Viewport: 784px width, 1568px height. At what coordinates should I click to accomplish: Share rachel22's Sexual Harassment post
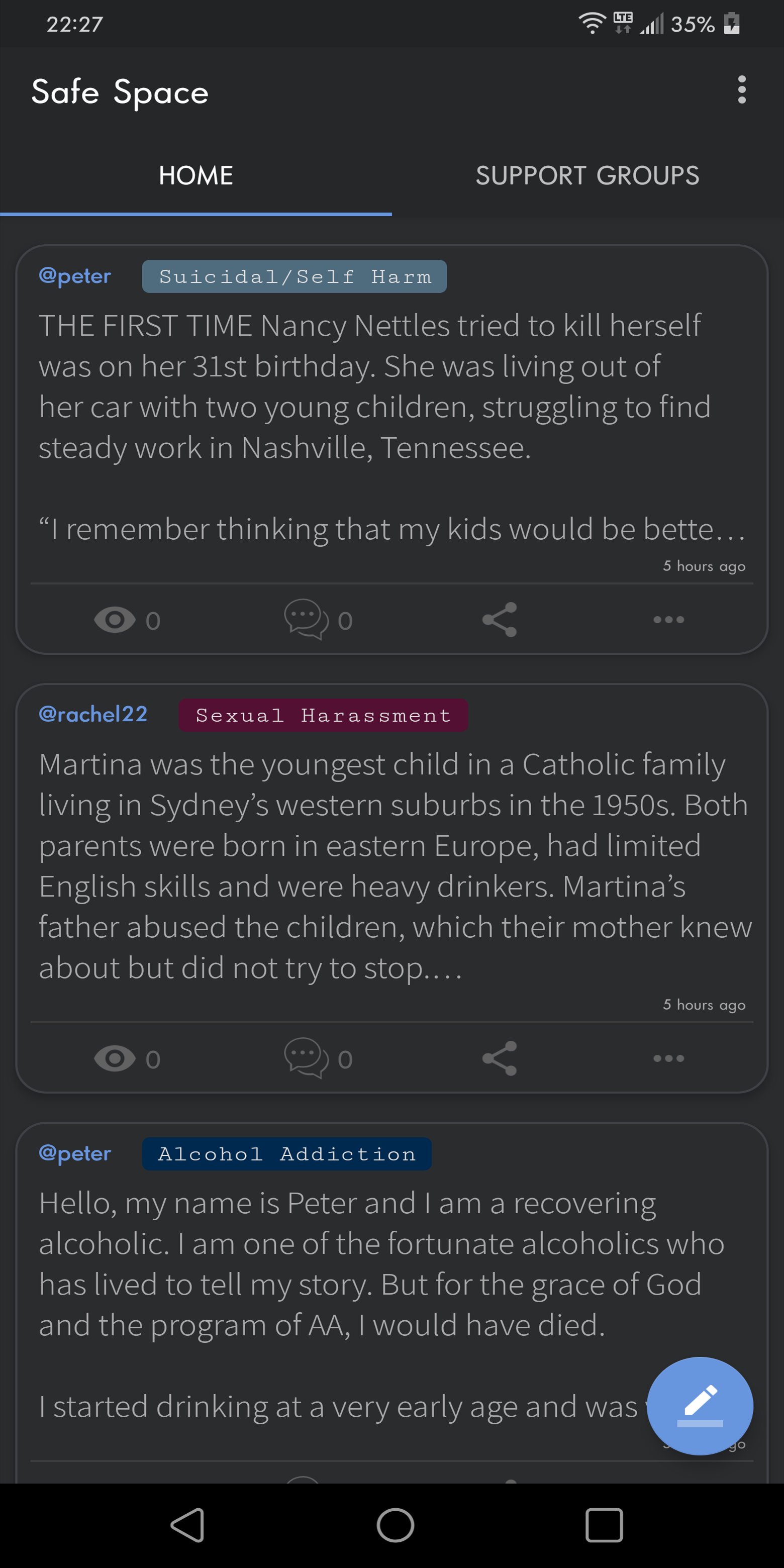pos(500,1058)
